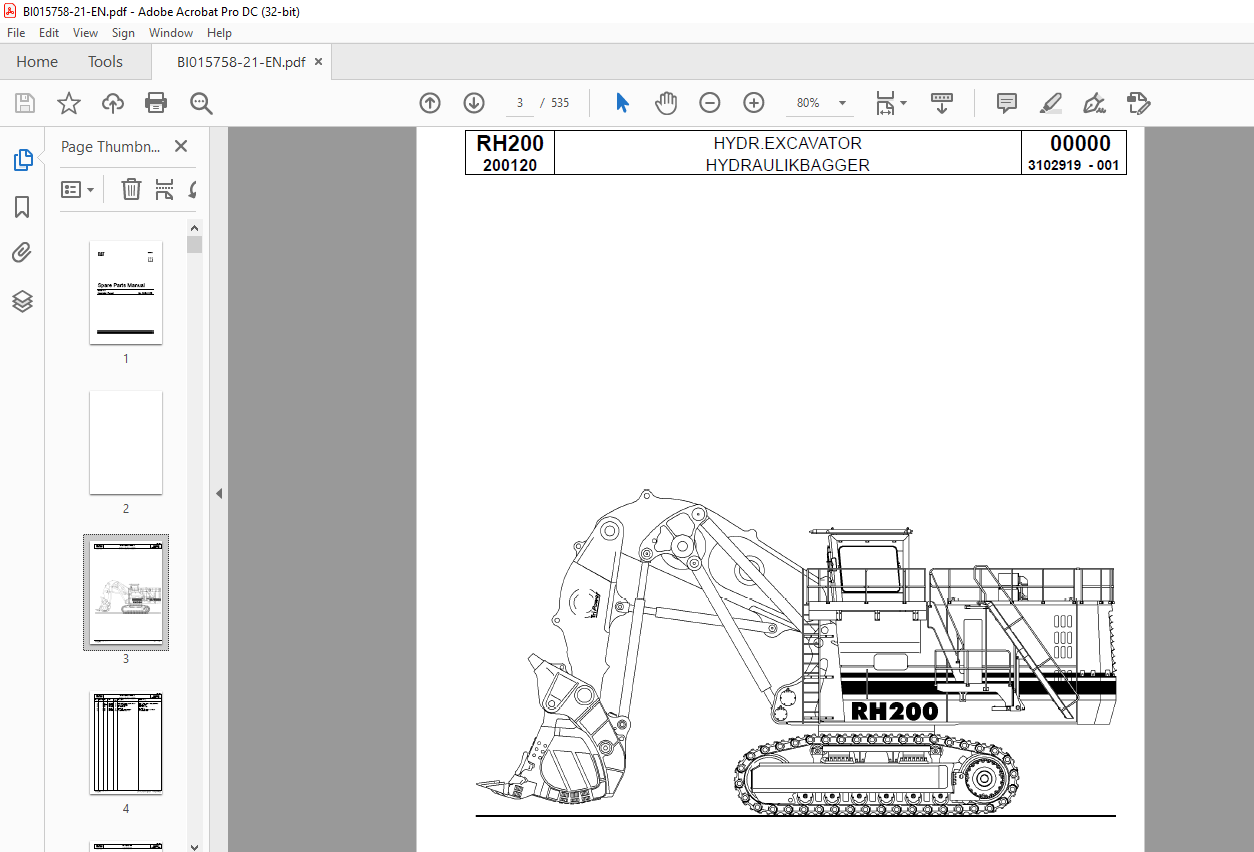The image size is (1254, 852).
Task: Open the Attachments paperclip panel
Action: tap(22, 253)
